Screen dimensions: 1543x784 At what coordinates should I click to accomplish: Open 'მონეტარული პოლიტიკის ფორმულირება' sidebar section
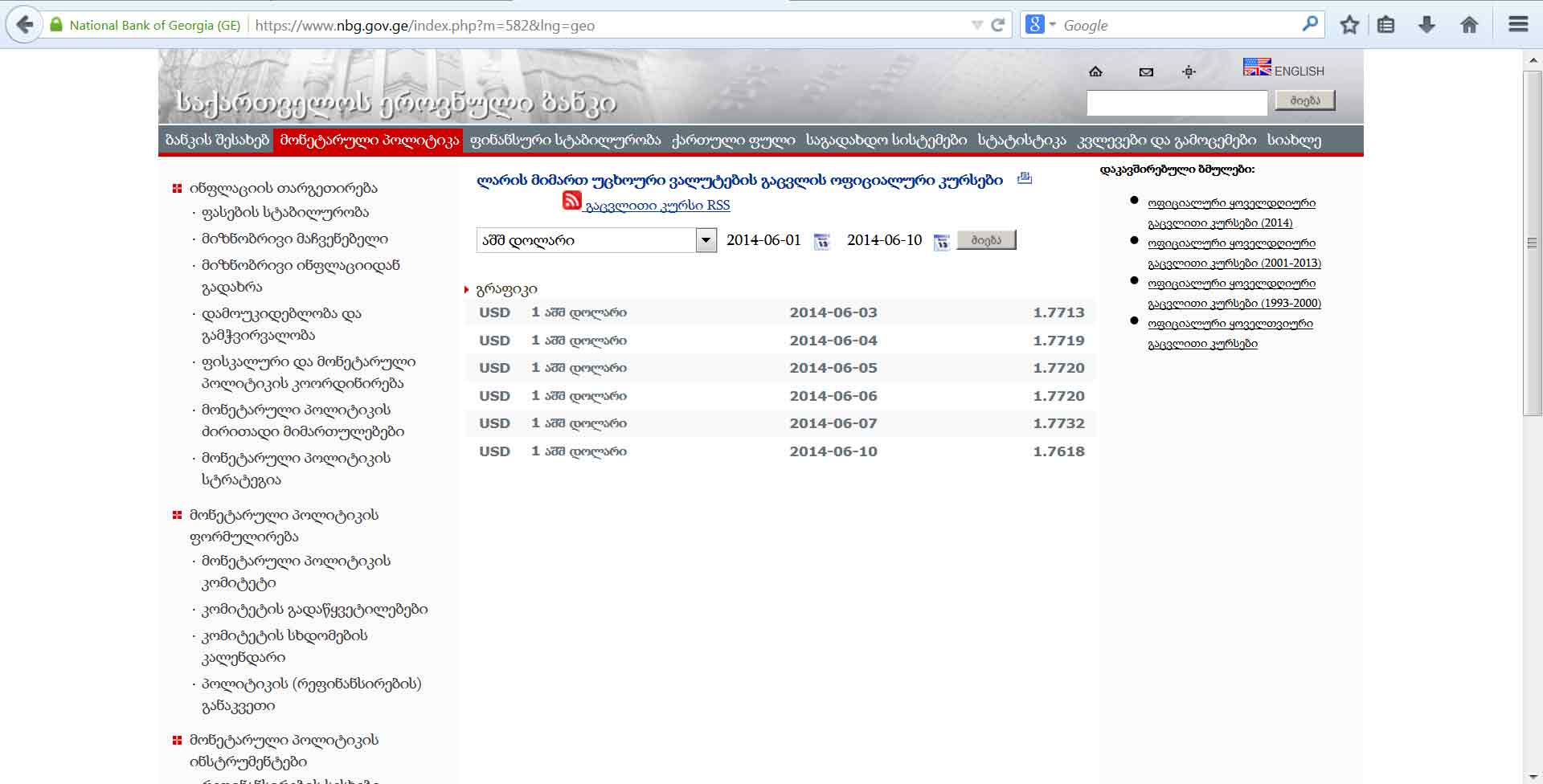pyautogui.click(x=284, y=525)
